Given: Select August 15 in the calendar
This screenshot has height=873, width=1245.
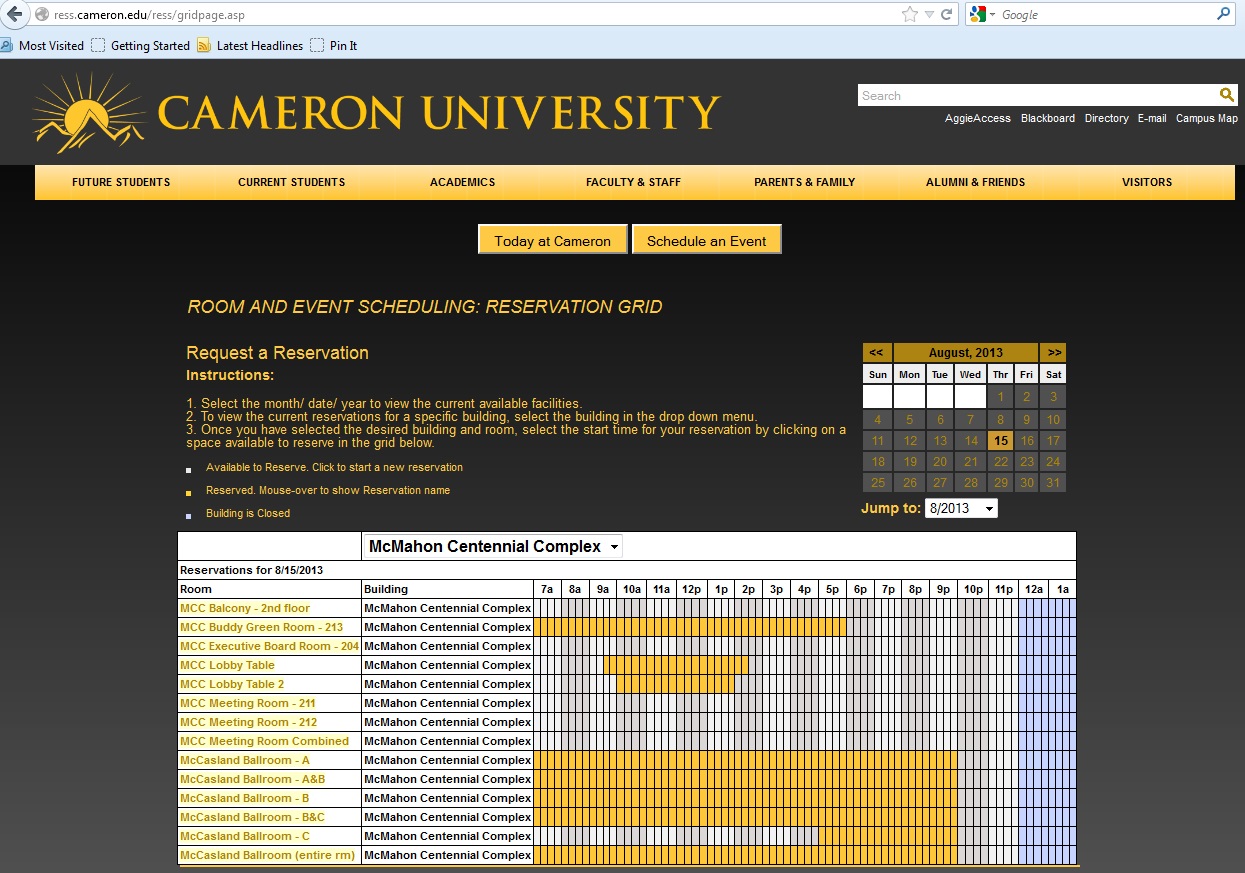Looking at the screenshot, I should pyautogui.click(x=1000, y=440).
